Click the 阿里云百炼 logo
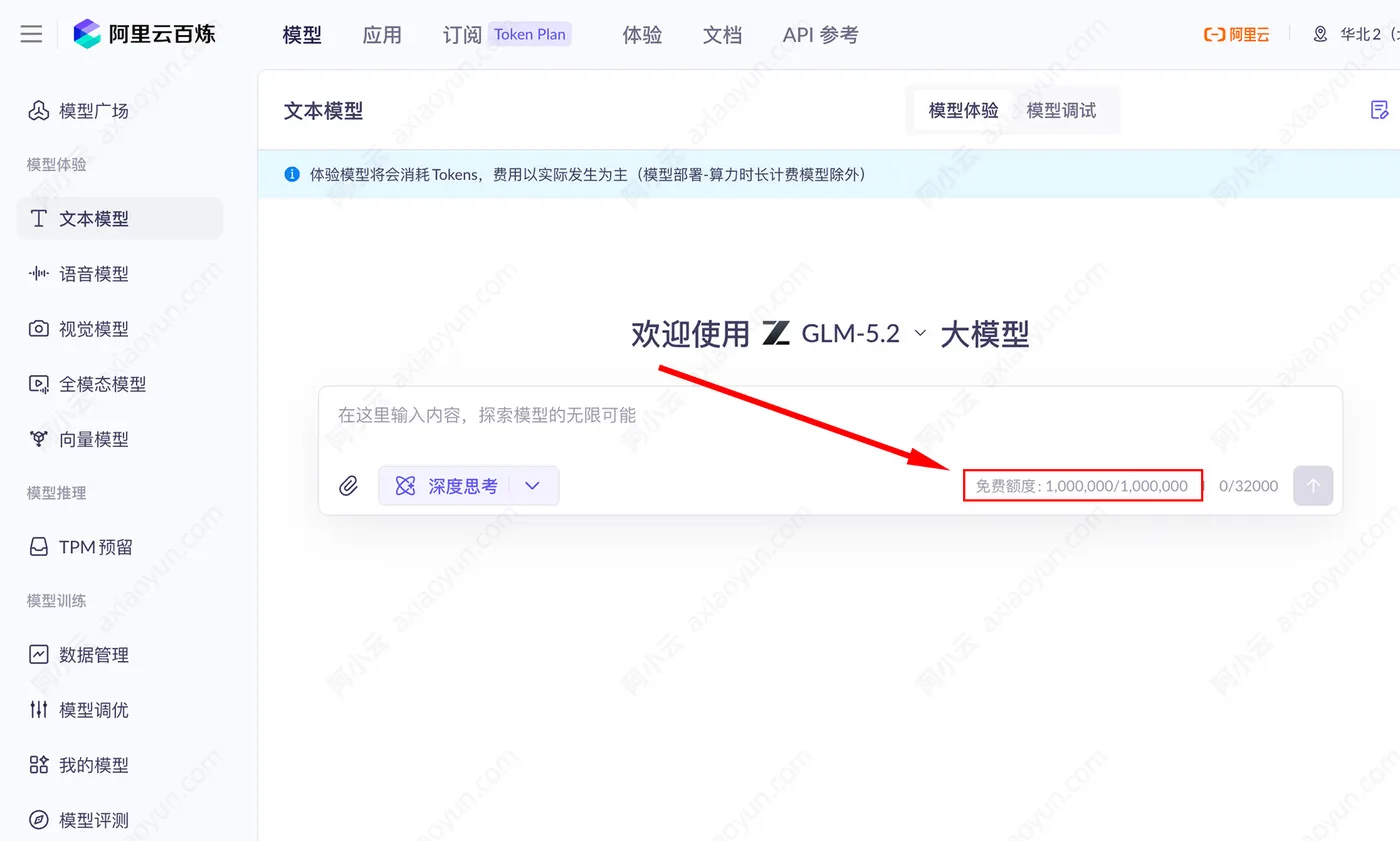Screen dimensions: 1400x841 [145, 34]
